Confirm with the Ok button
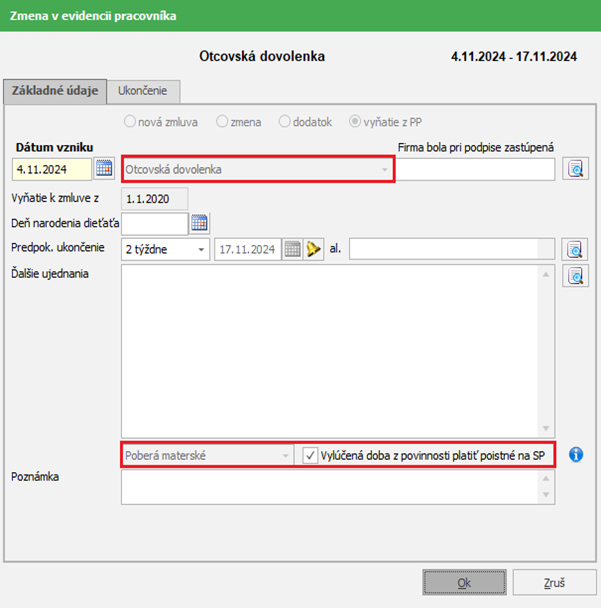 click(x=464, y=582)
